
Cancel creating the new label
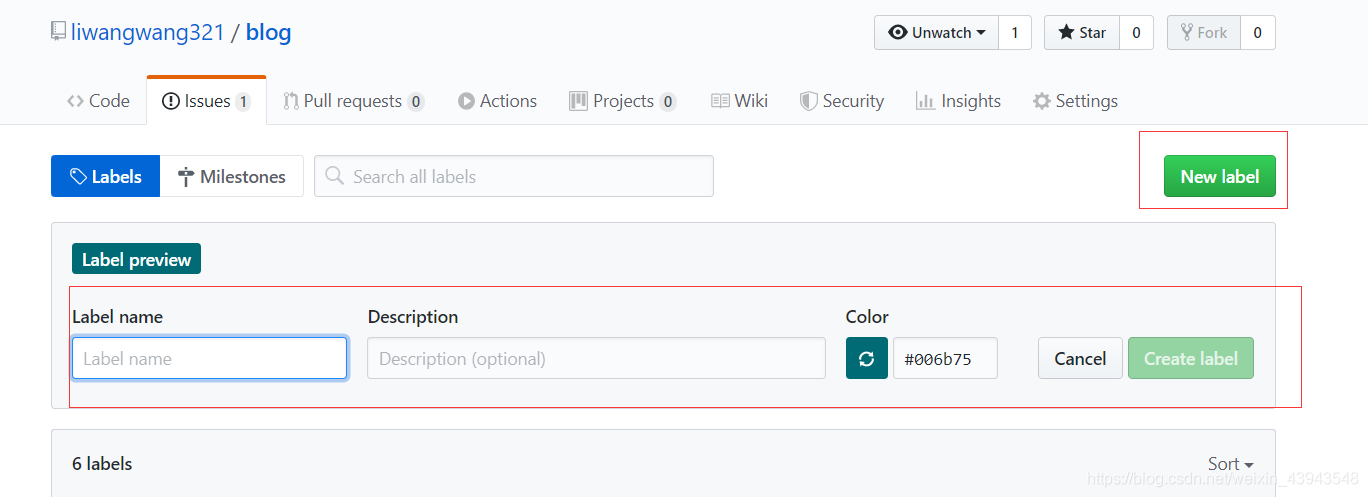click(x=1080, y=358)
